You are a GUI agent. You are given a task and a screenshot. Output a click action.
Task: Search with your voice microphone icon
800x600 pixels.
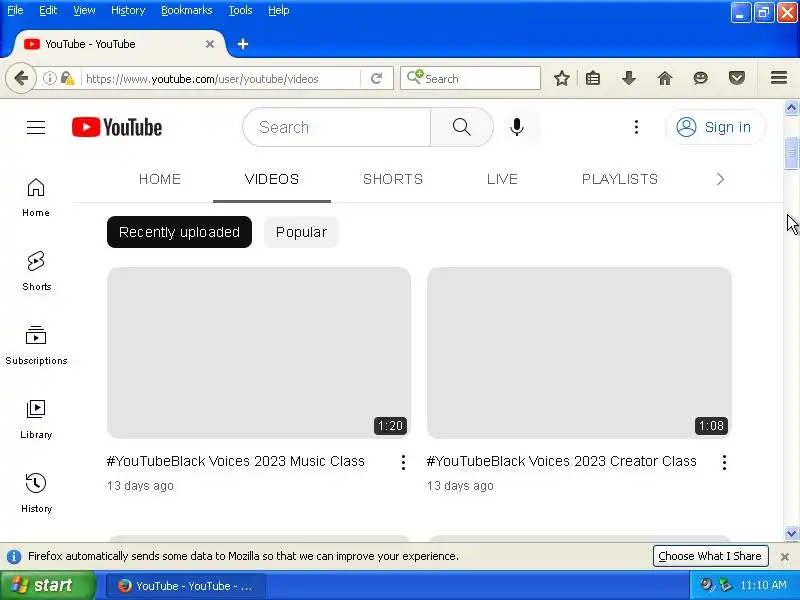click(x=517, y=127)
